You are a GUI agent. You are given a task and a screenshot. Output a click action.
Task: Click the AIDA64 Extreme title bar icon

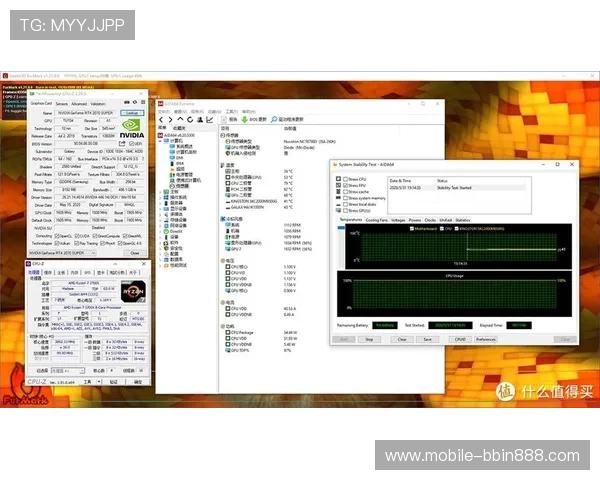[161, 104]
